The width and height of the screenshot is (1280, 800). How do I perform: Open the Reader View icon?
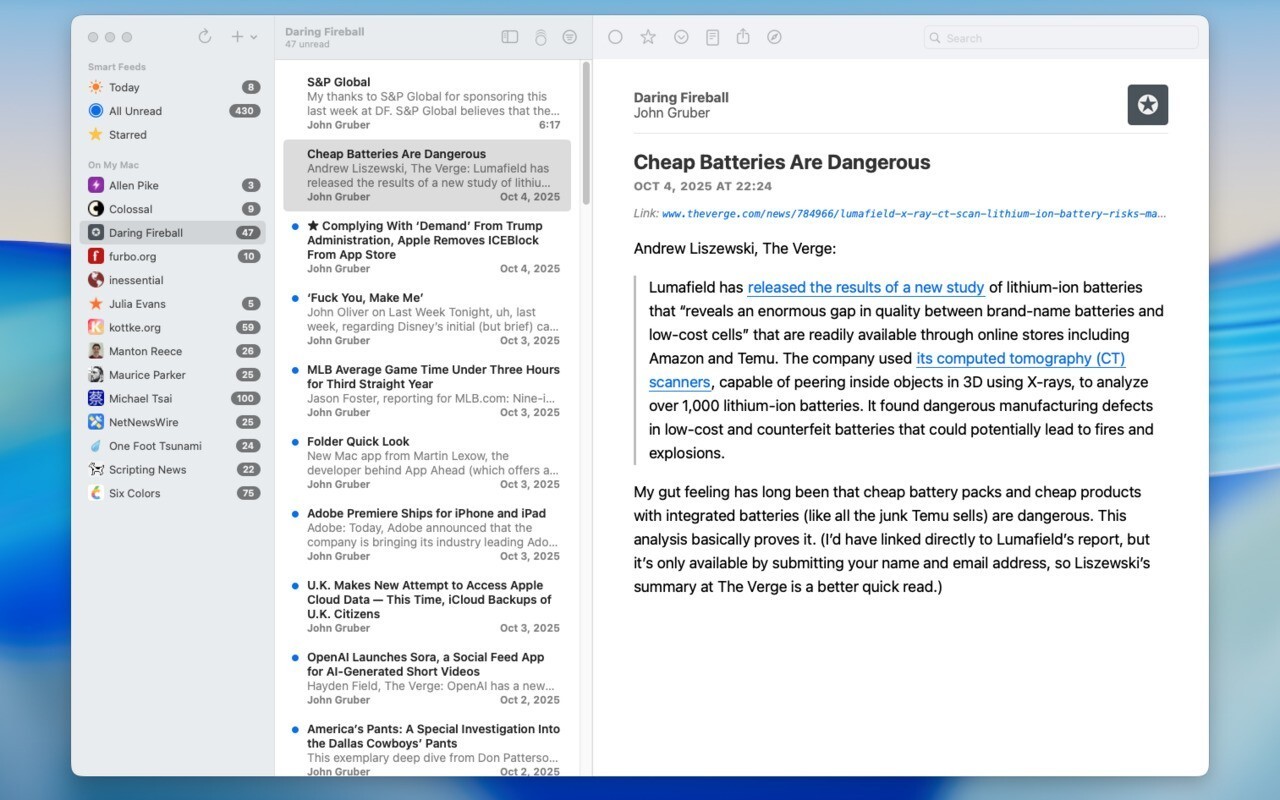pyautogui.click(x=712, y=37)
